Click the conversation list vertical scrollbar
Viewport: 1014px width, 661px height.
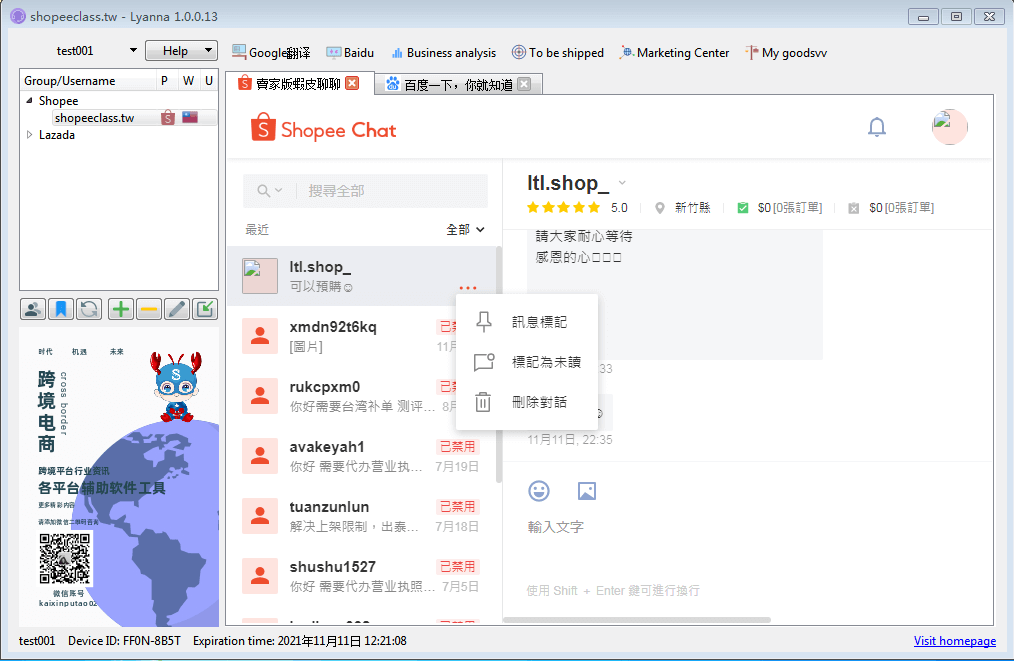click(x=499, y=364)
